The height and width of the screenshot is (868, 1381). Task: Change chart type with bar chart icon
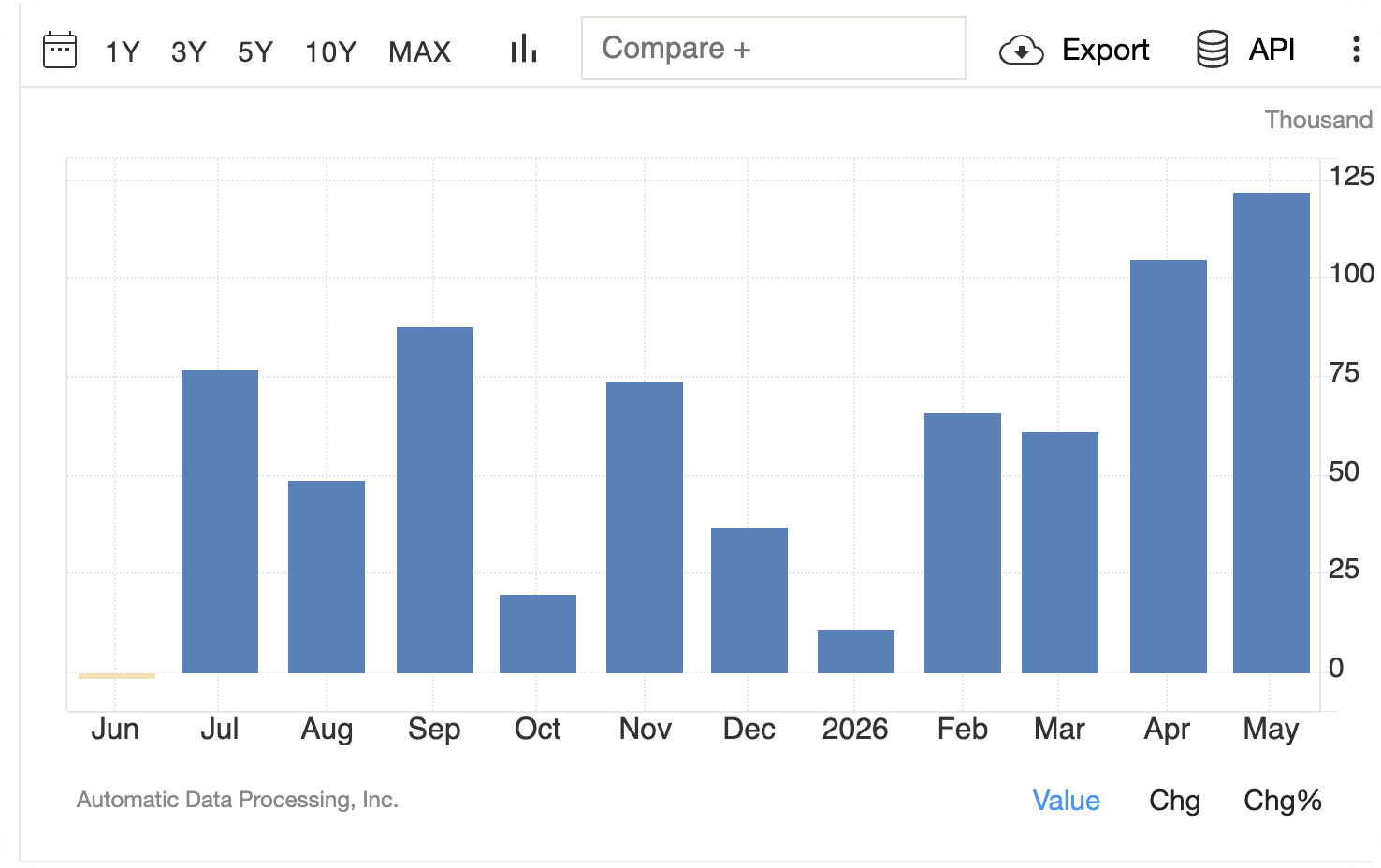524,49
